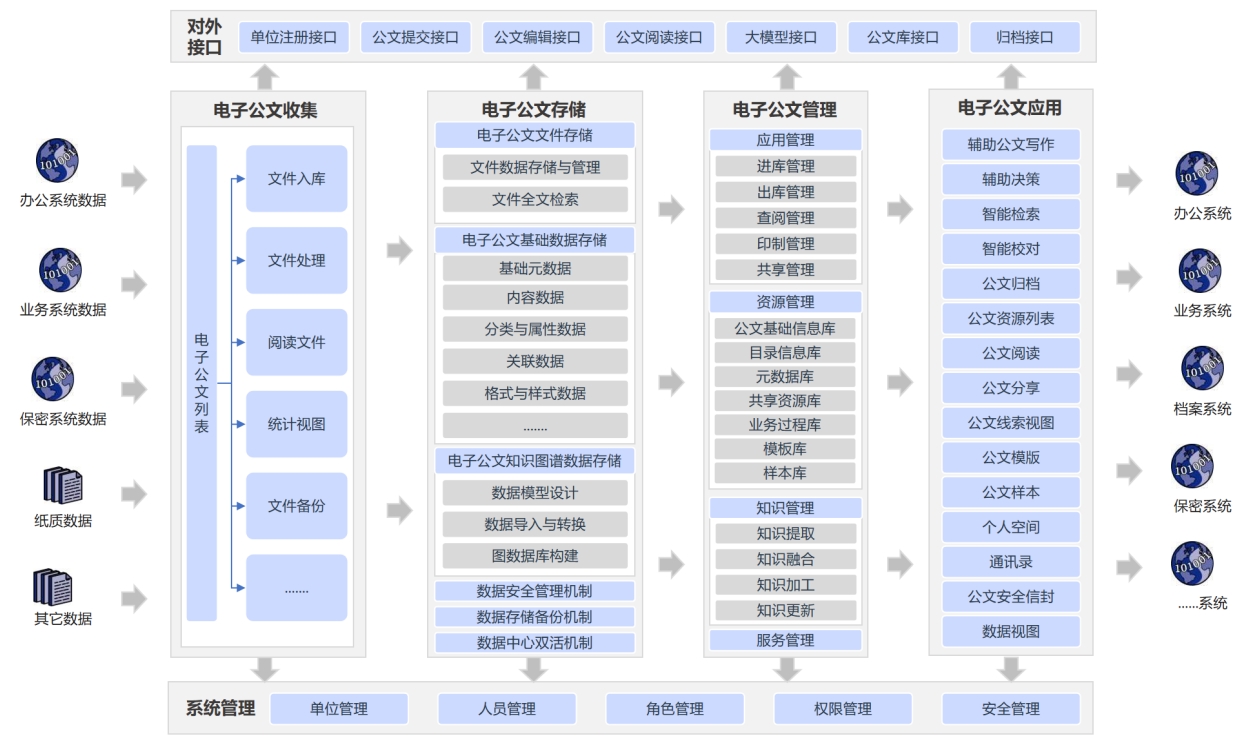Click 数据安全管理机制 bar
1257x741 pixels.
click(535, 591)
